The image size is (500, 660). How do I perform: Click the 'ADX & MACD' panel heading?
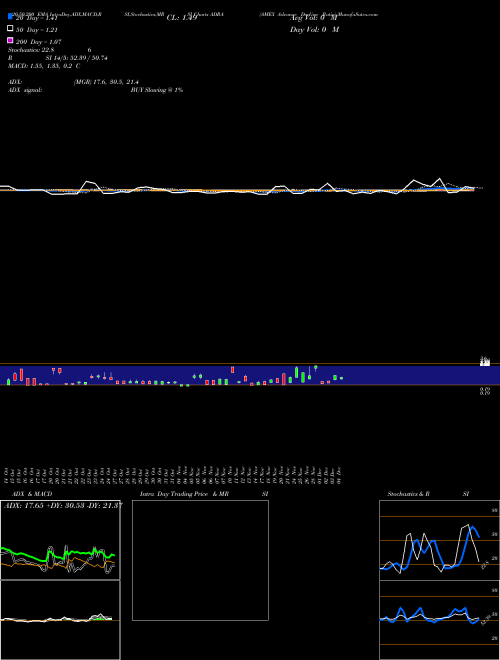pos(32,494)
